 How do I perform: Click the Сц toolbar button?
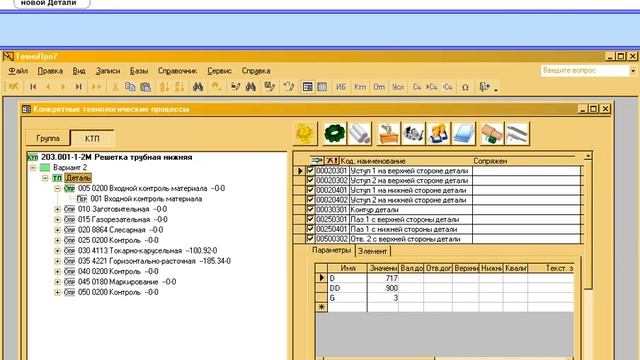click(417, 87)
